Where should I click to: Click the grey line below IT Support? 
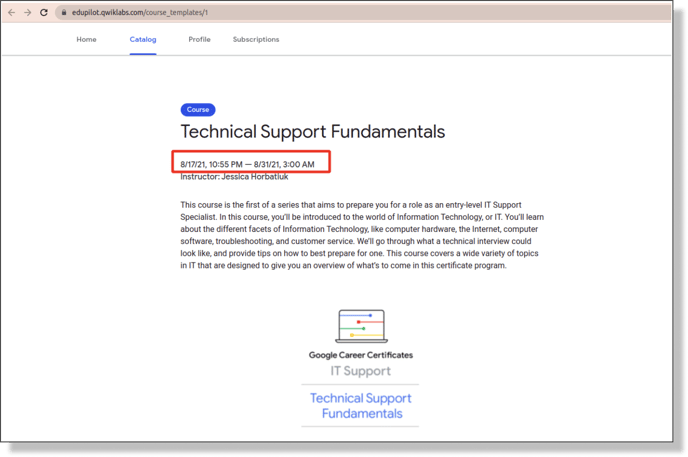coord(360,384)
